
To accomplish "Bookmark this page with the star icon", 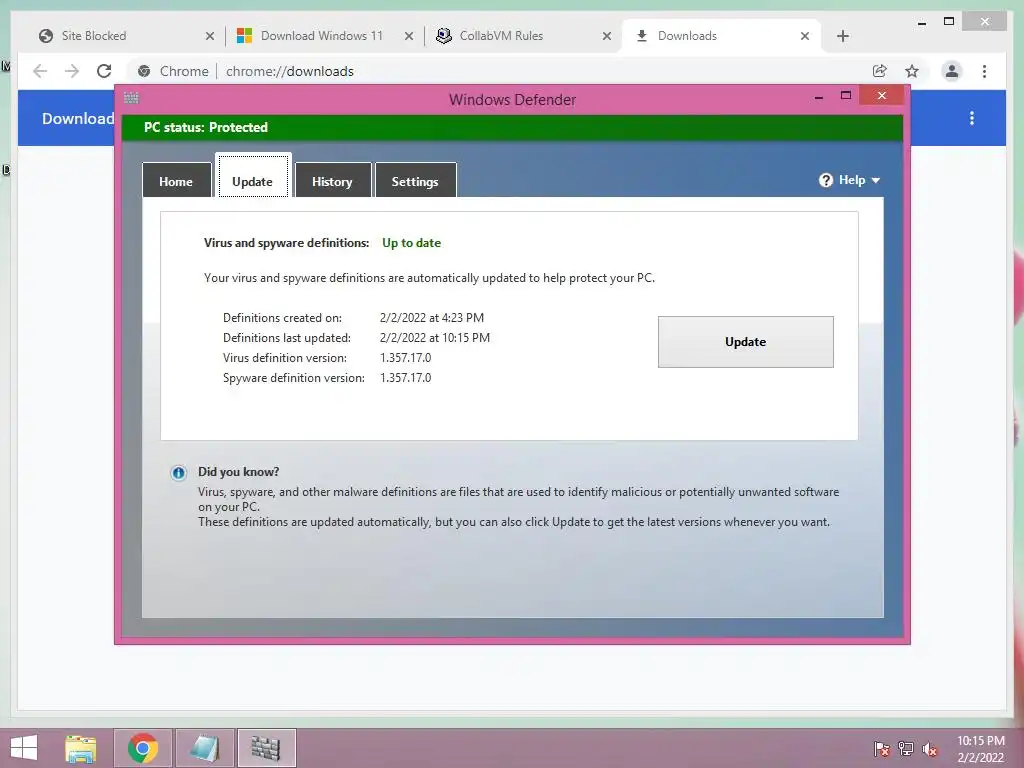I will click(x=912, y=71).
